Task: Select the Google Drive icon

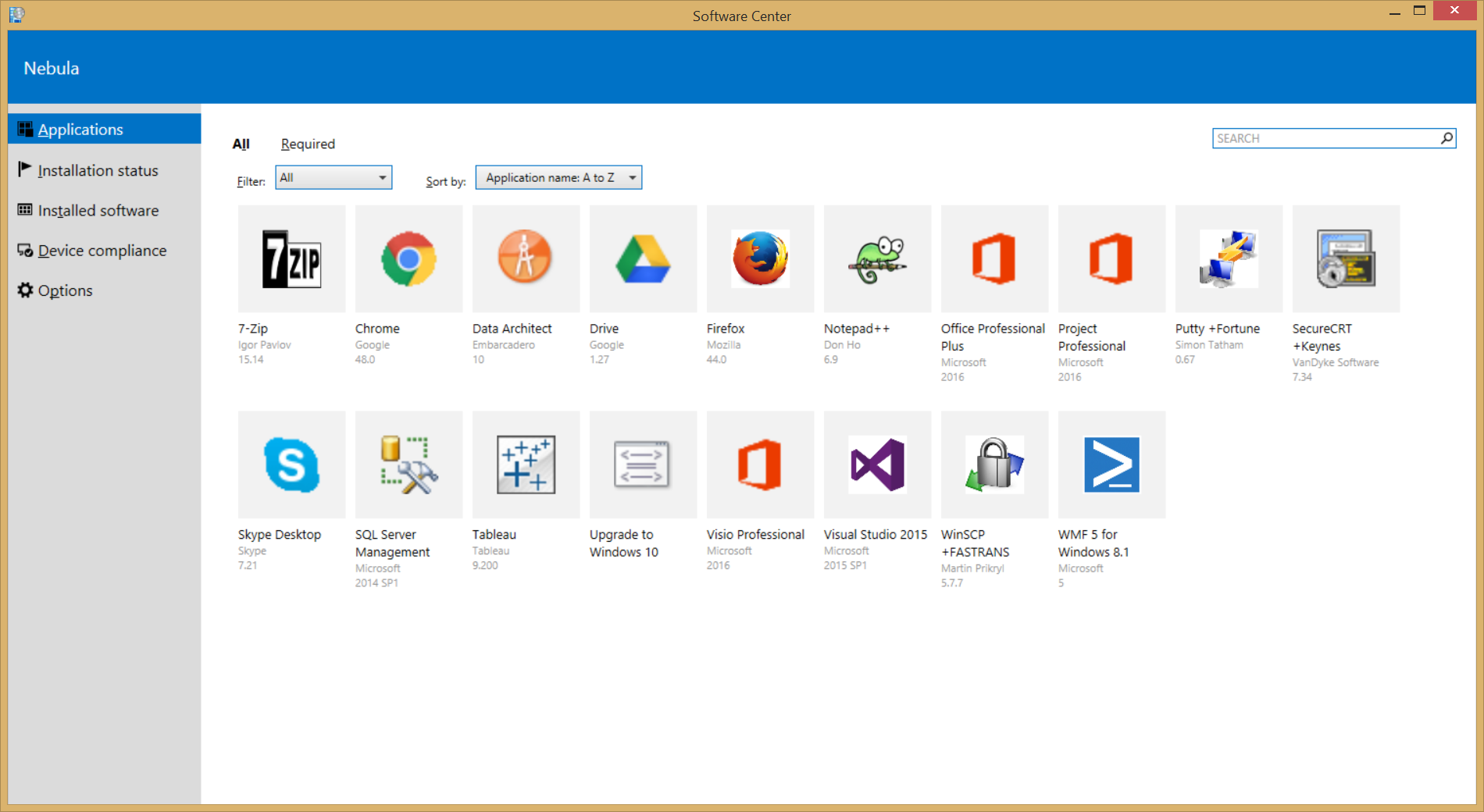Action: [643, 258]
